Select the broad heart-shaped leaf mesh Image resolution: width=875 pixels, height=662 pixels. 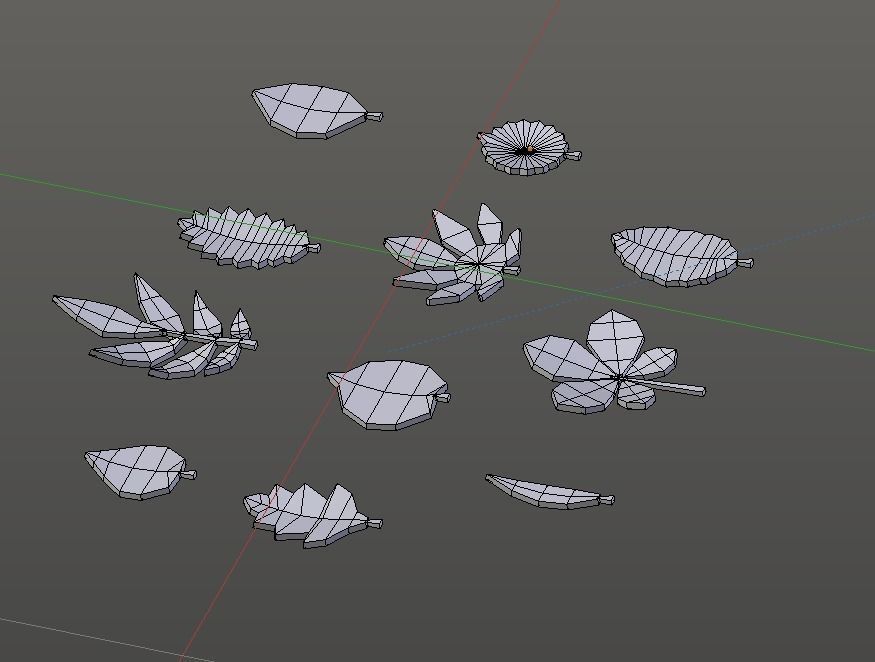click(391, 395)
